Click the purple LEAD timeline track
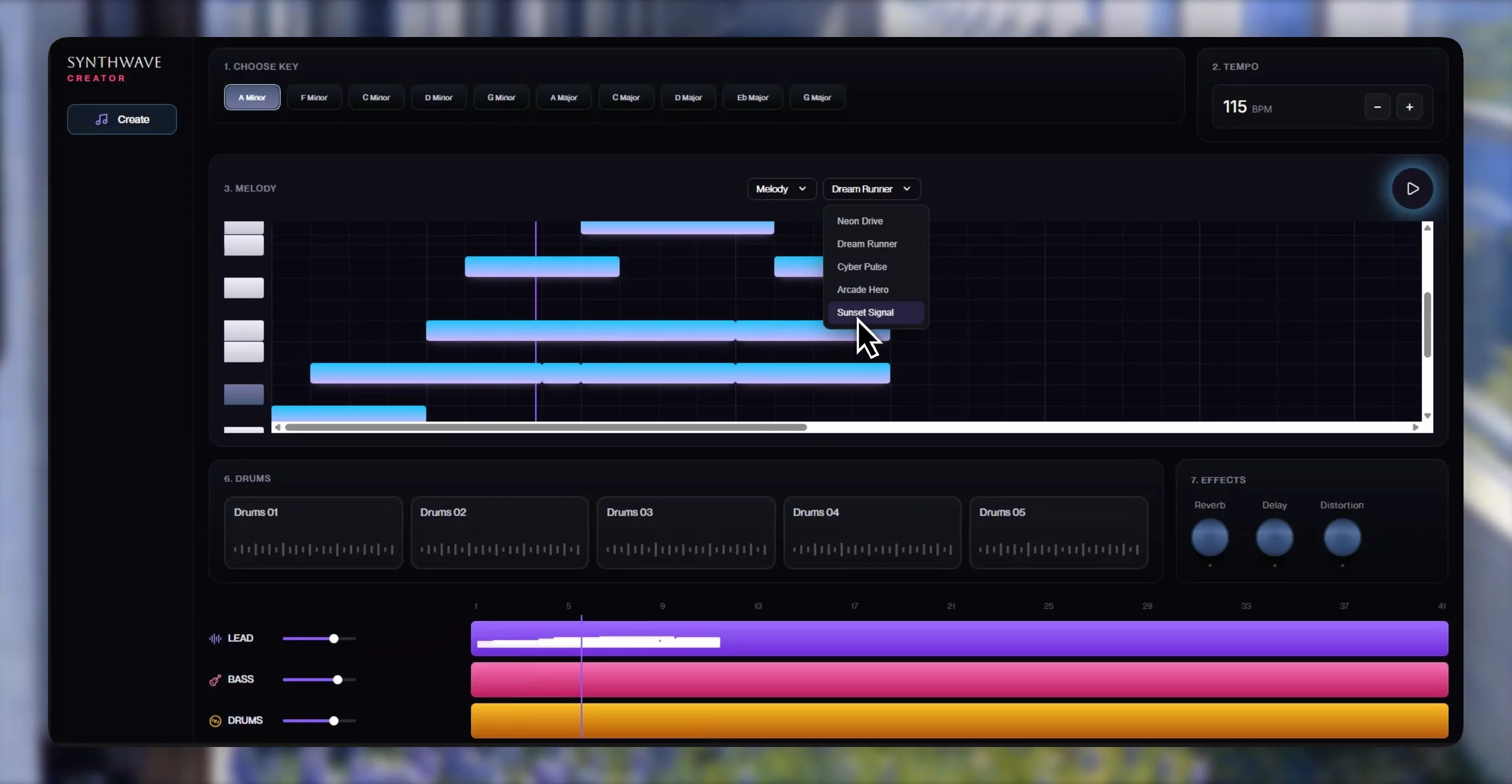The image size is (1512, 784). pyautogui.click(x=959, y=639)
